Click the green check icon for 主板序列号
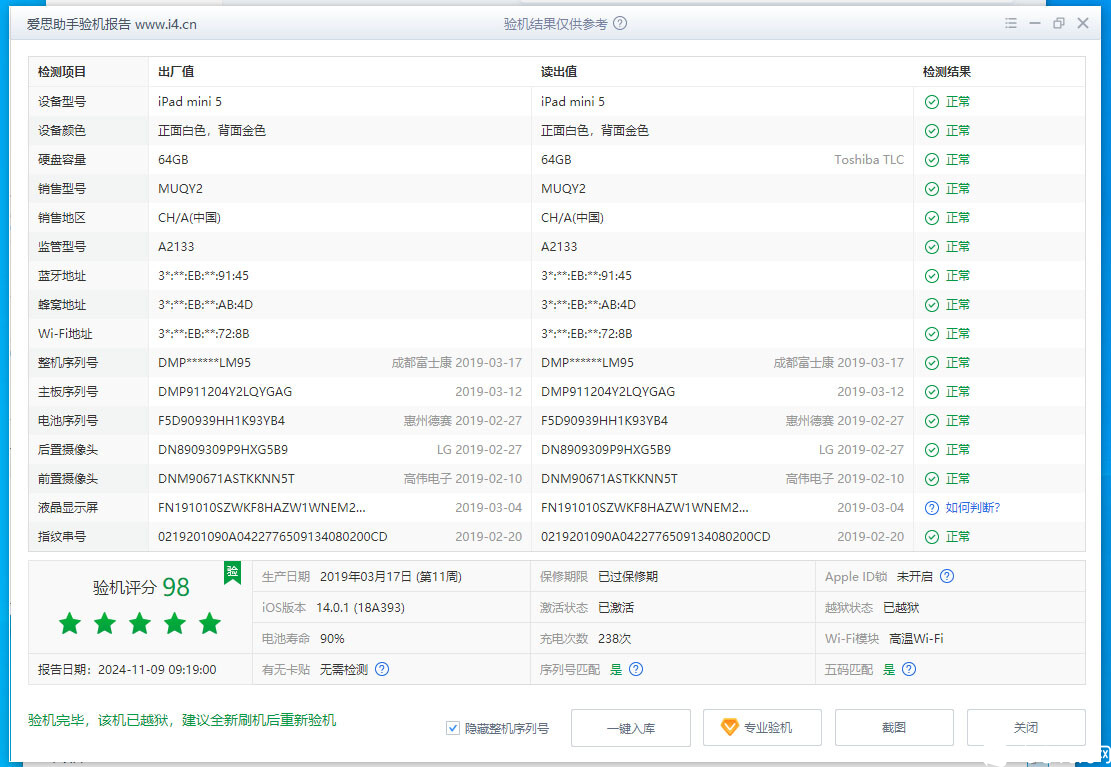 932,393
